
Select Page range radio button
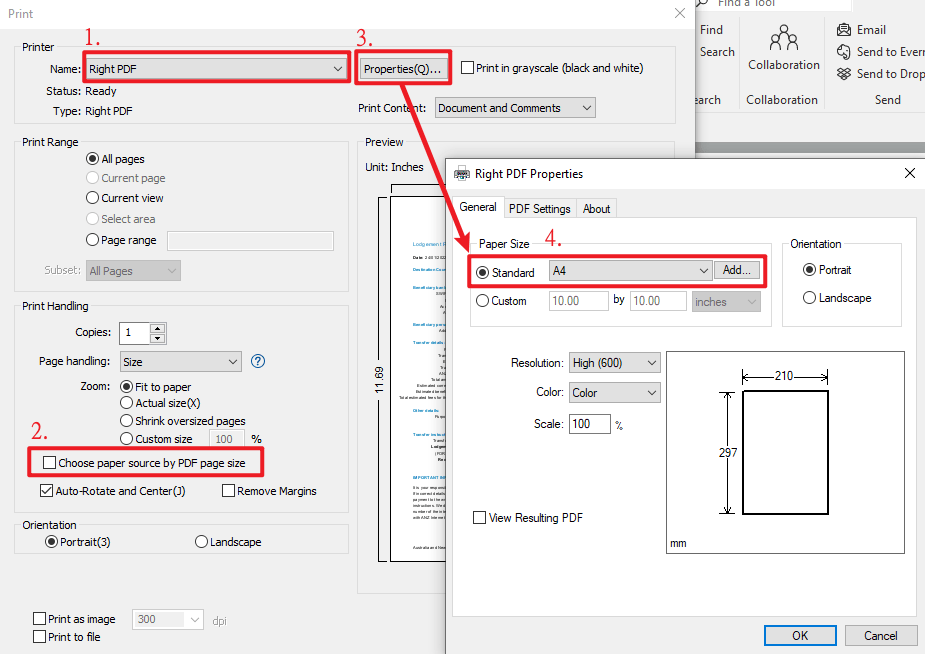pyautogui.click(x=92, y=239)
